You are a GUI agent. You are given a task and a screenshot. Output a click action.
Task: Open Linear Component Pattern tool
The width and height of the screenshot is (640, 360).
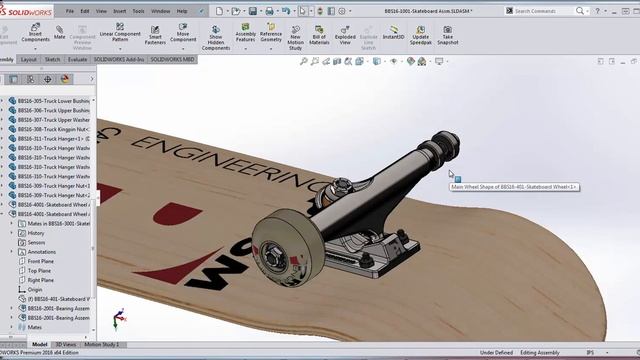click(x=120, y=32)
